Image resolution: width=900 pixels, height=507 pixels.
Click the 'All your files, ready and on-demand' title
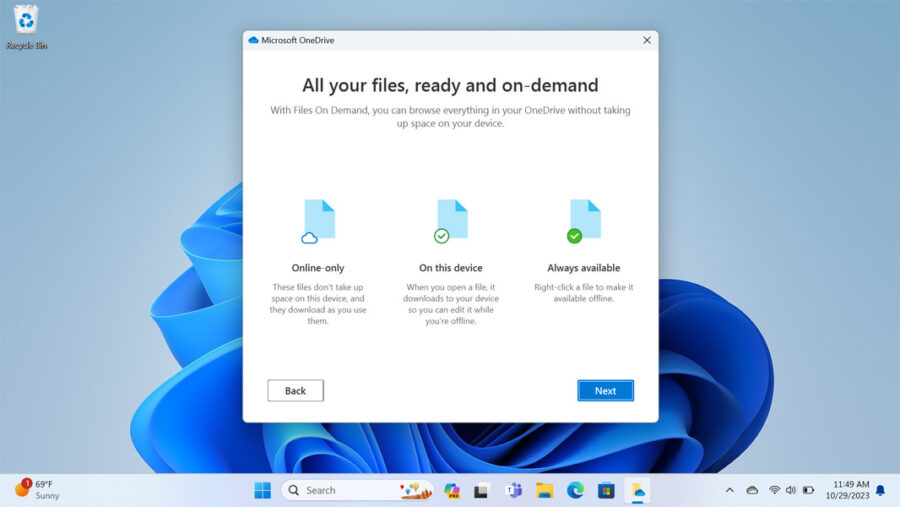[451, 85]
